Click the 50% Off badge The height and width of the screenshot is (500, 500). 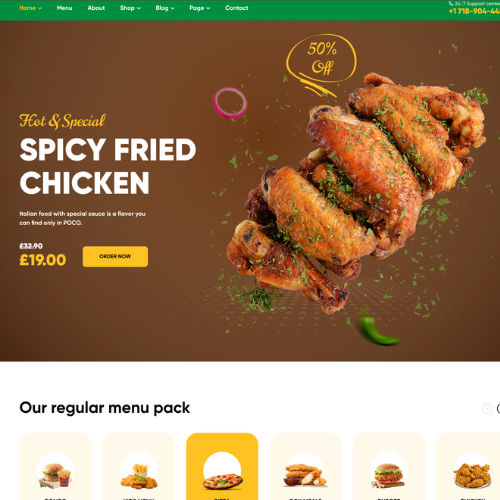321,63
